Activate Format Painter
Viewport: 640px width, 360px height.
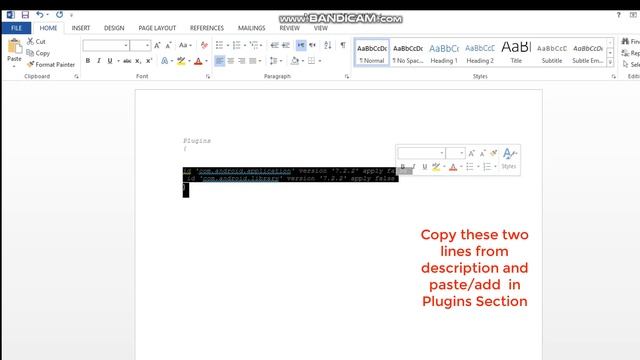[51, 64]
